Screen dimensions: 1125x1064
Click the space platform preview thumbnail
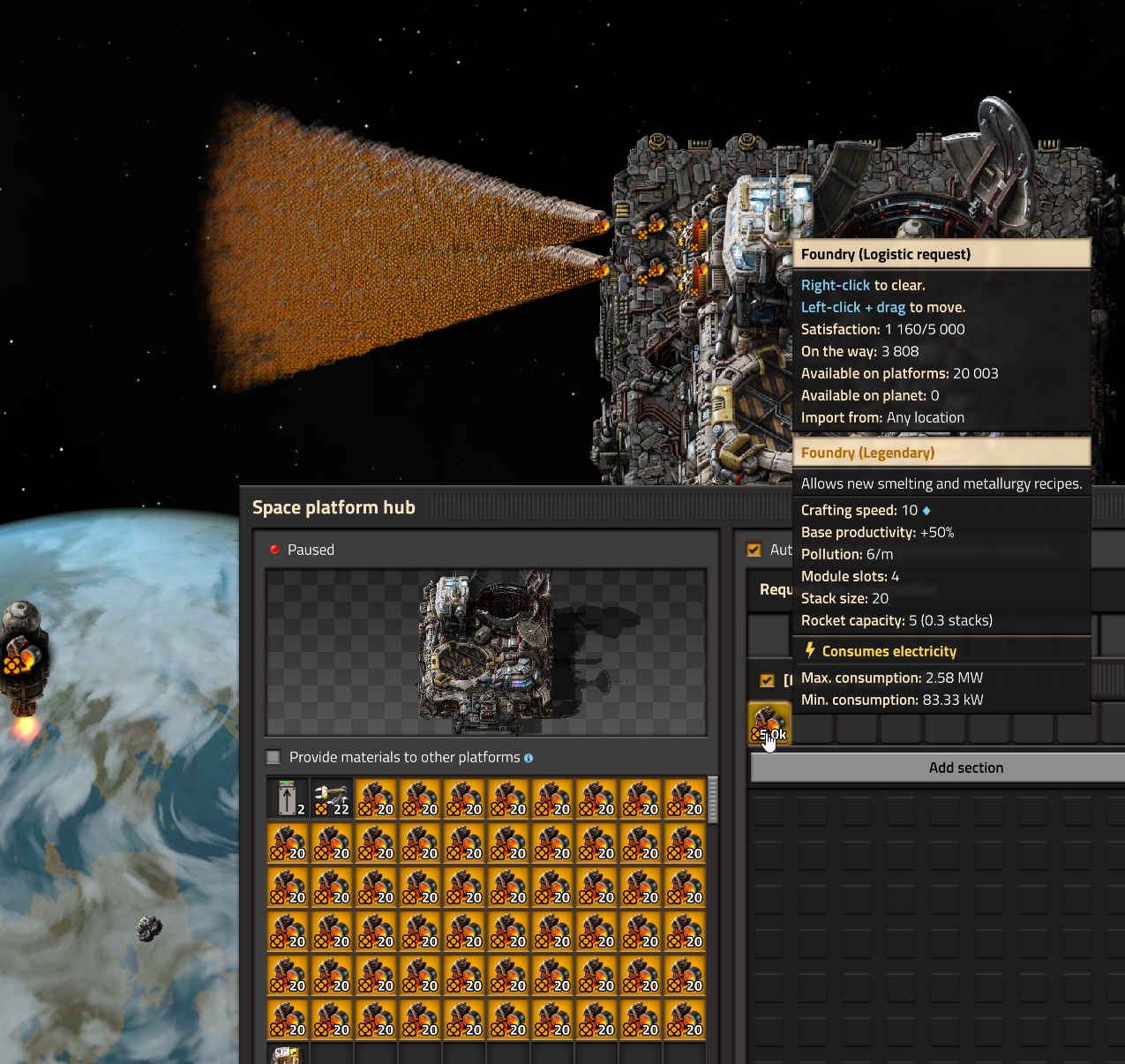coord(486,652)
